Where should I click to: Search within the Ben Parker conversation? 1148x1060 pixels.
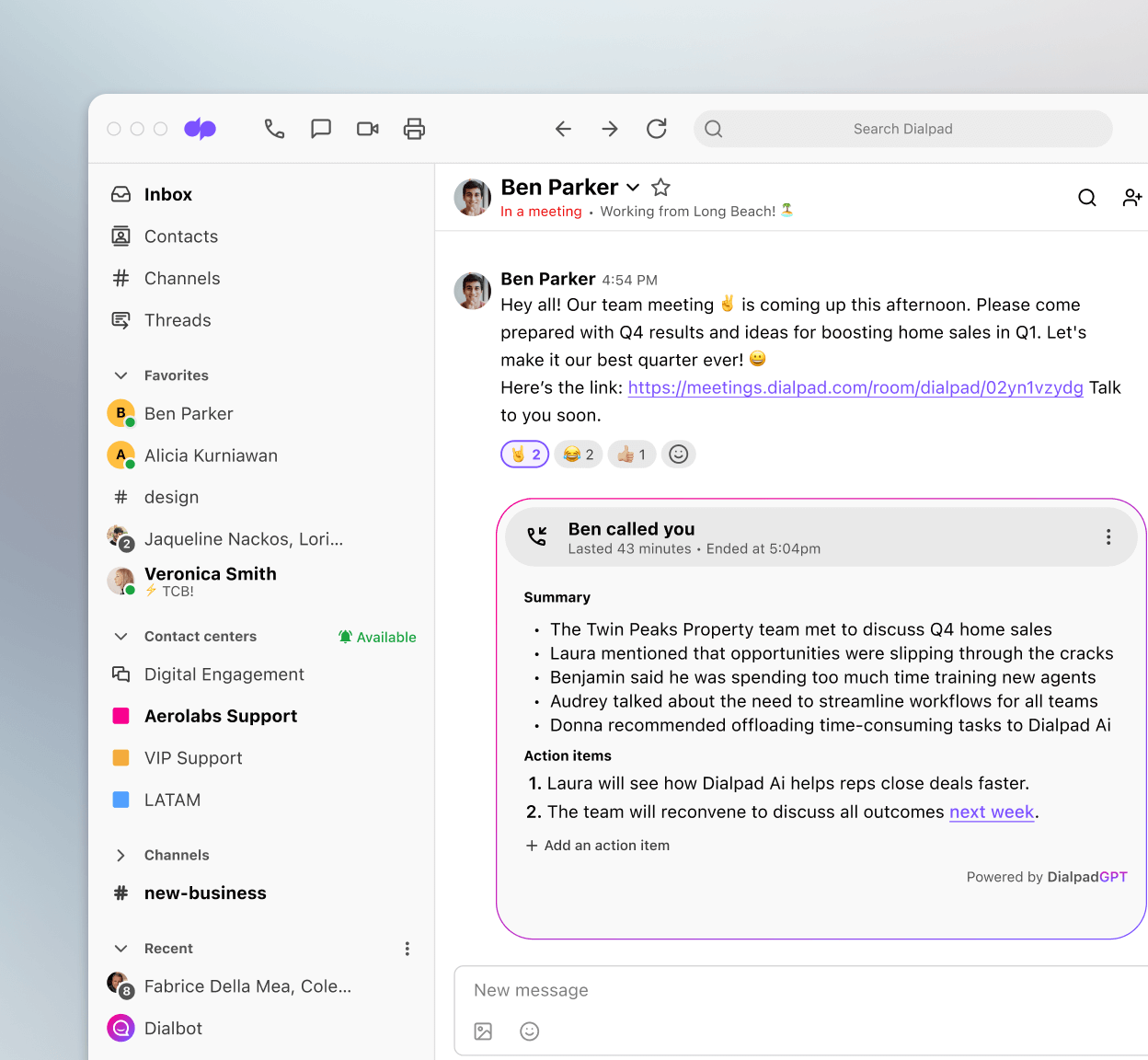tap(1086, 197)
